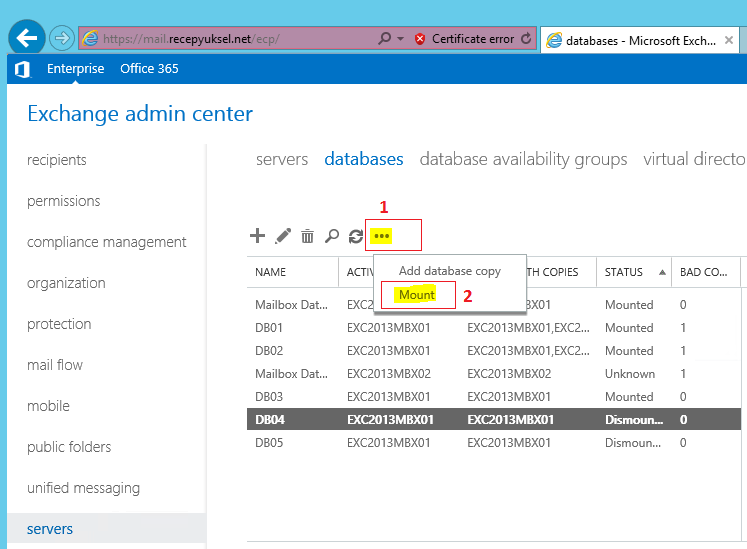This screenshot has height=549, width=747.
Task: Click the Mounted status of DB03
Action: [x=629, y=396]
